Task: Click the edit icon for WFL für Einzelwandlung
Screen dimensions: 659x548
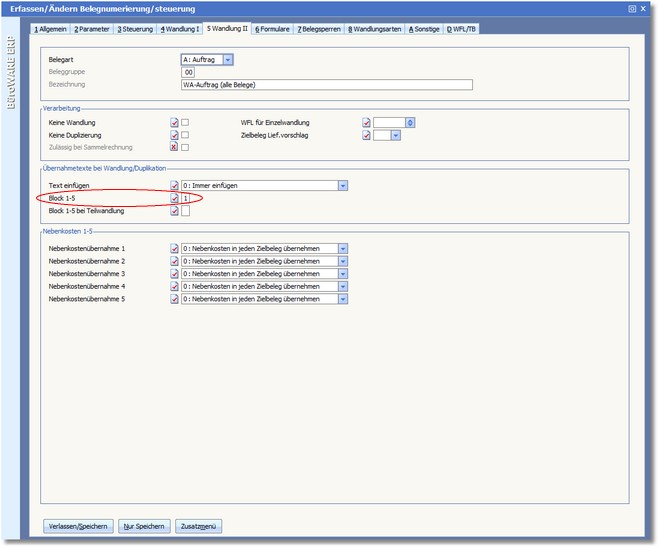Action: coord(366,122)
